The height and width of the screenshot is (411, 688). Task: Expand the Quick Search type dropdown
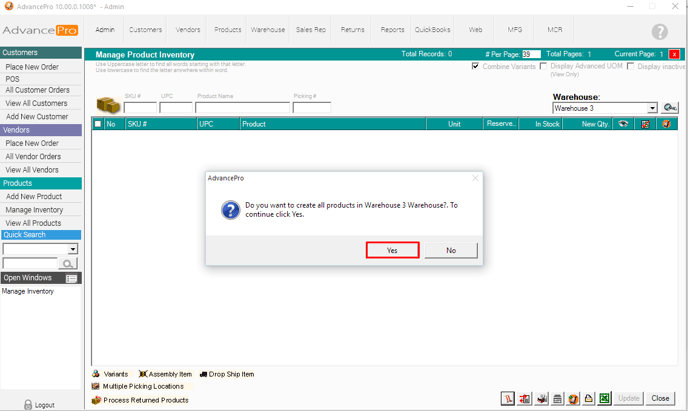(x=73, y=249)
